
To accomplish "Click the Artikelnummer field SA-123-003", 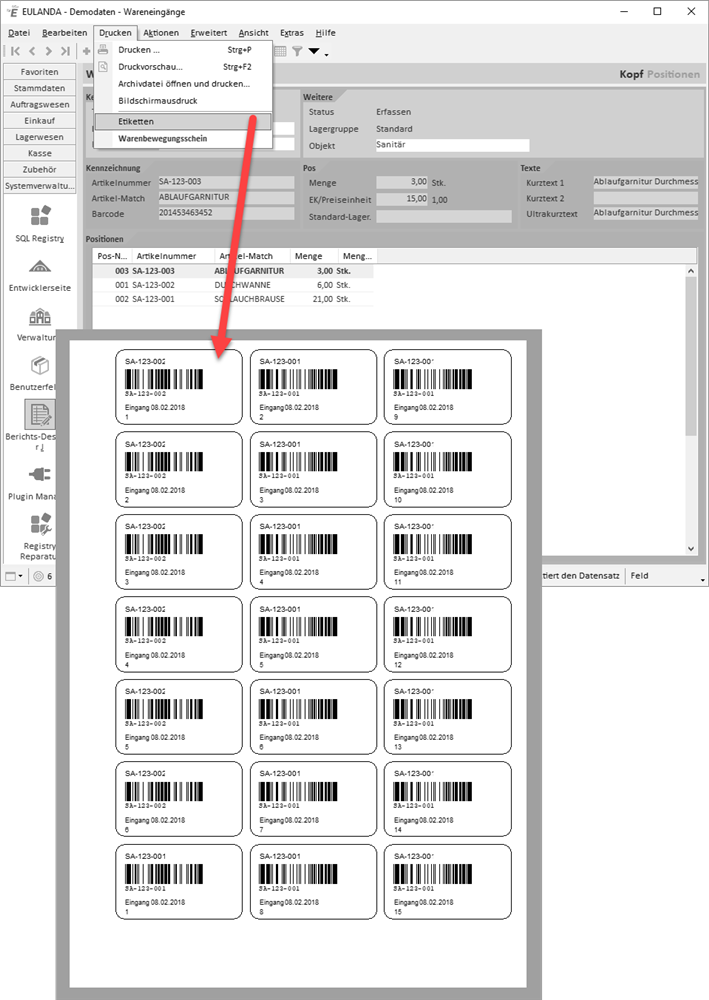I will (x=226, y=182).
